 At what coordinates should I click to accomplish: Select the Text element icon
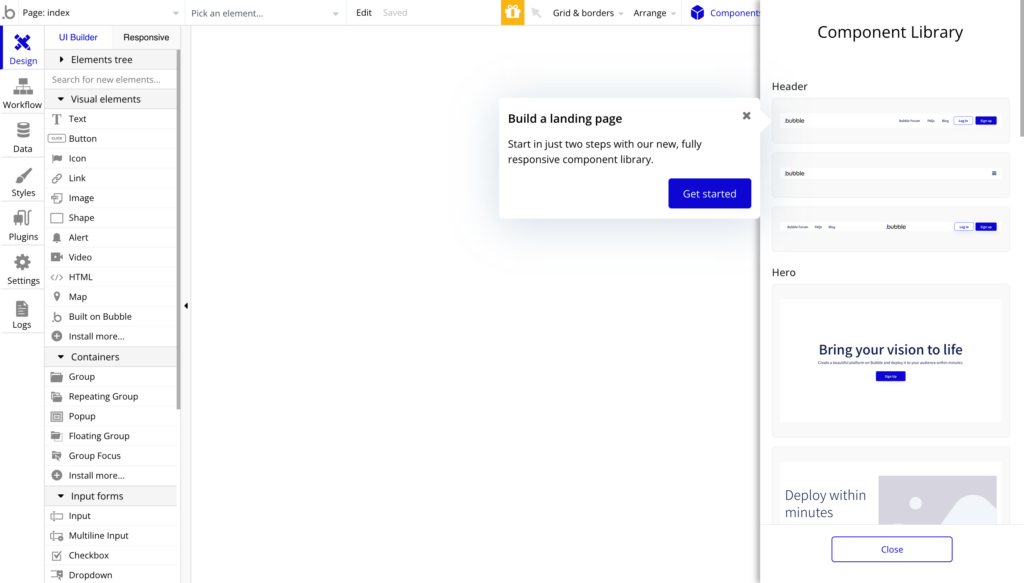point(57,119)
